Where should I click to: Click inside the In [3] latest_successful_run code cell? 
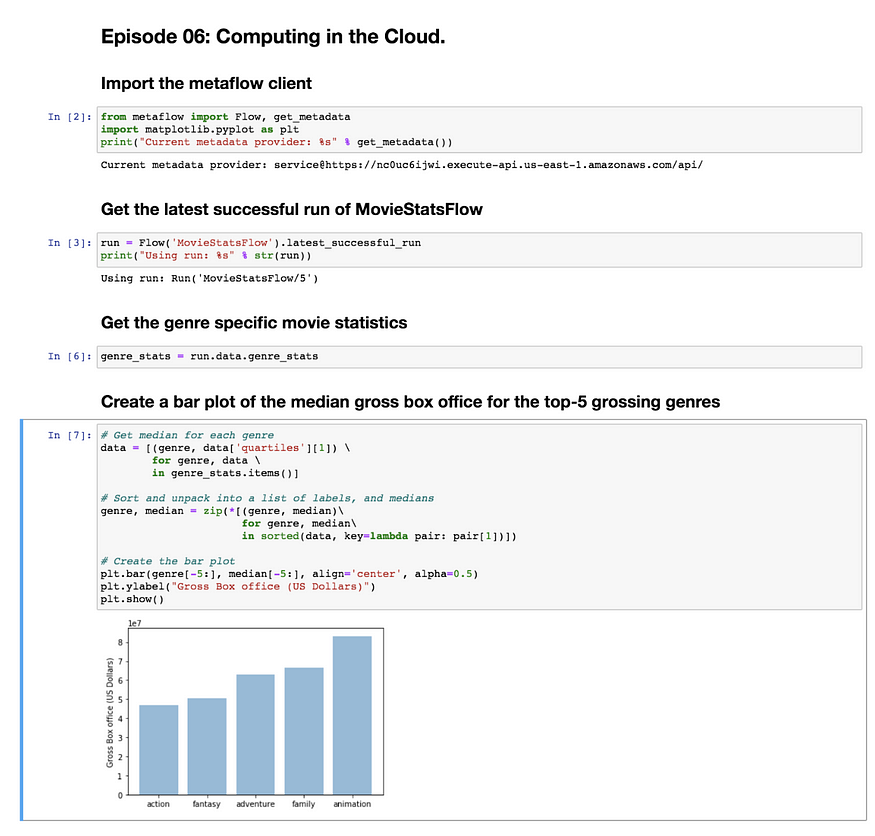[x=479, y=249]
